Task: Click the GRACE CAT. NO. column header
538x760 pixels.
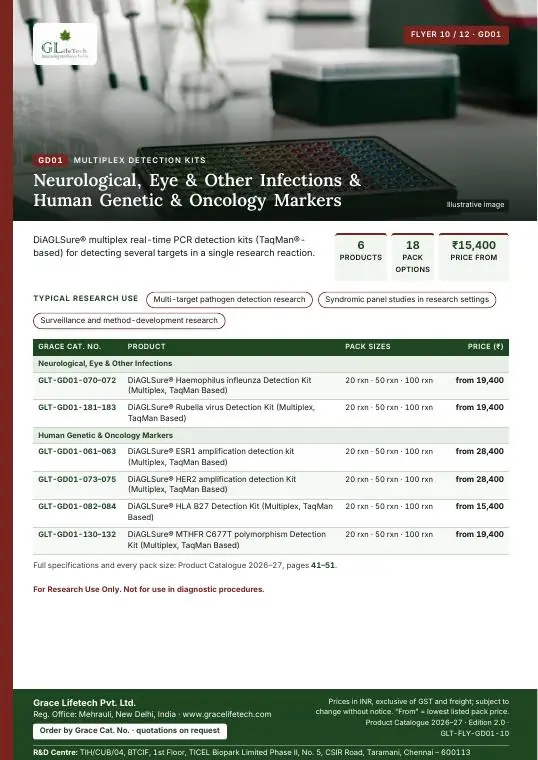Action: pyautogui.click(x=69, y=347)
